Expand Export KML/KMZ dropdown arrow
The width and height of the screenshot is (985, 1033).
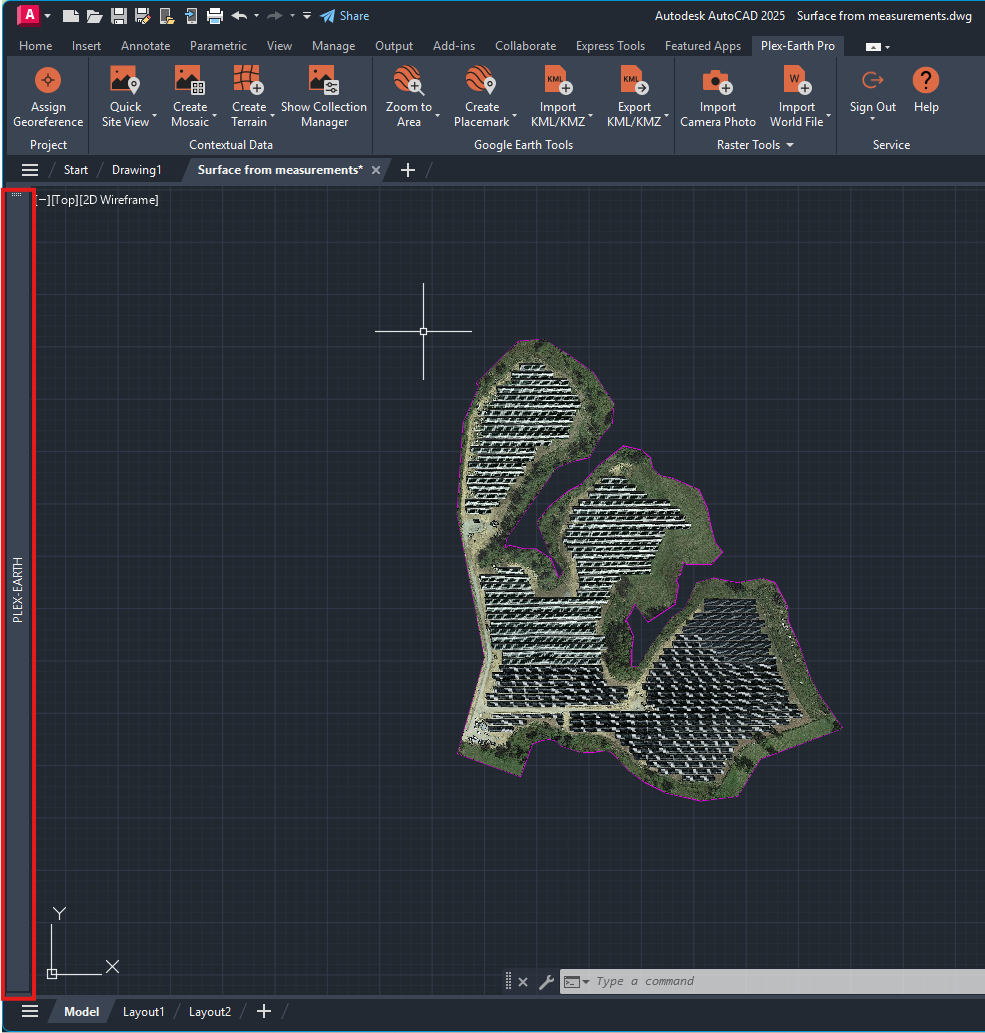tap(667, 116)
